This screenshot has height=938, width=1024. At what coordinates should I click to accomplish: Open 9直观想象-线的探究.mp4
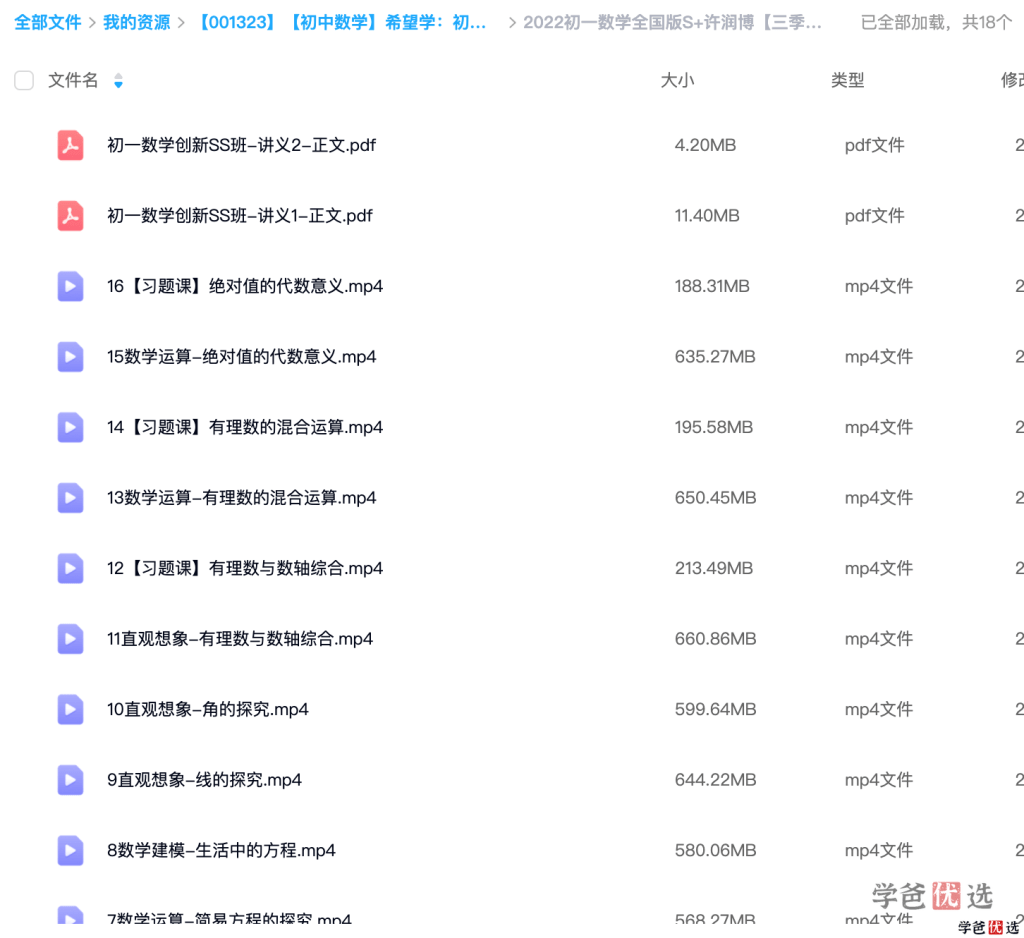pyautogui.click(x=204, y=780)
